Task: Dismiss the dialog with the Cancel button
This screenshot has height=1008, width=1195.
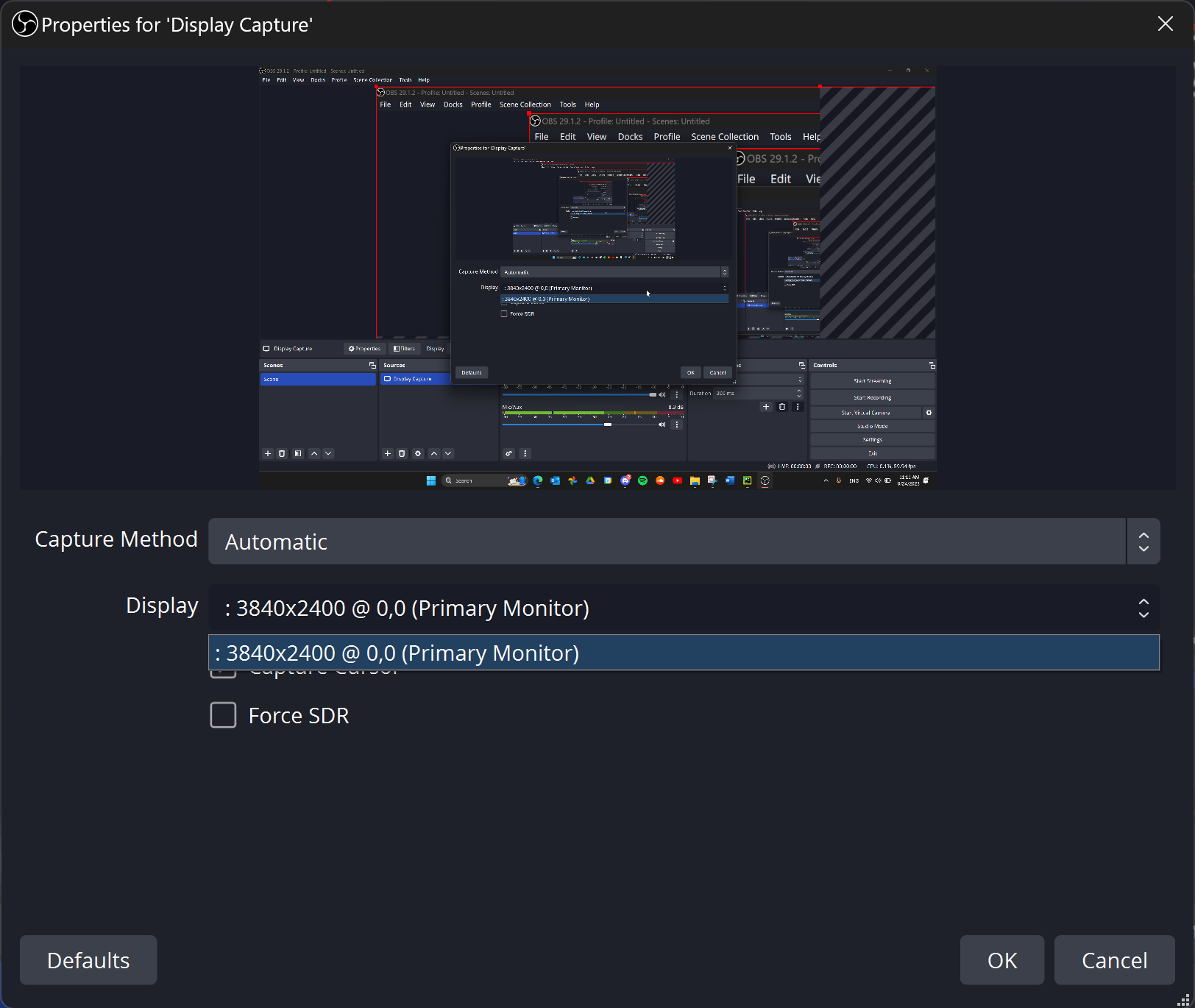Action: [1114, 960]
